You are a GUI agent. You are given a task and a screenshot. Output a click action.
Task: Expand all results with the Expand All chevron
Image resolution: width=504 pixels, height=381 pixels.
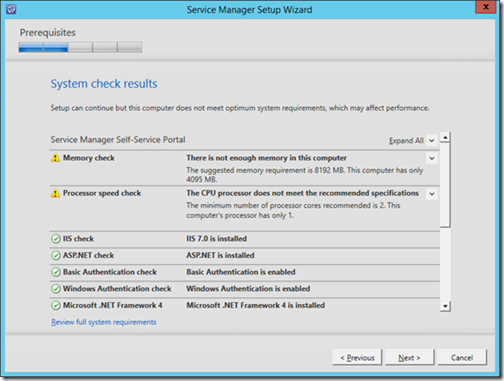click(432, 140)
